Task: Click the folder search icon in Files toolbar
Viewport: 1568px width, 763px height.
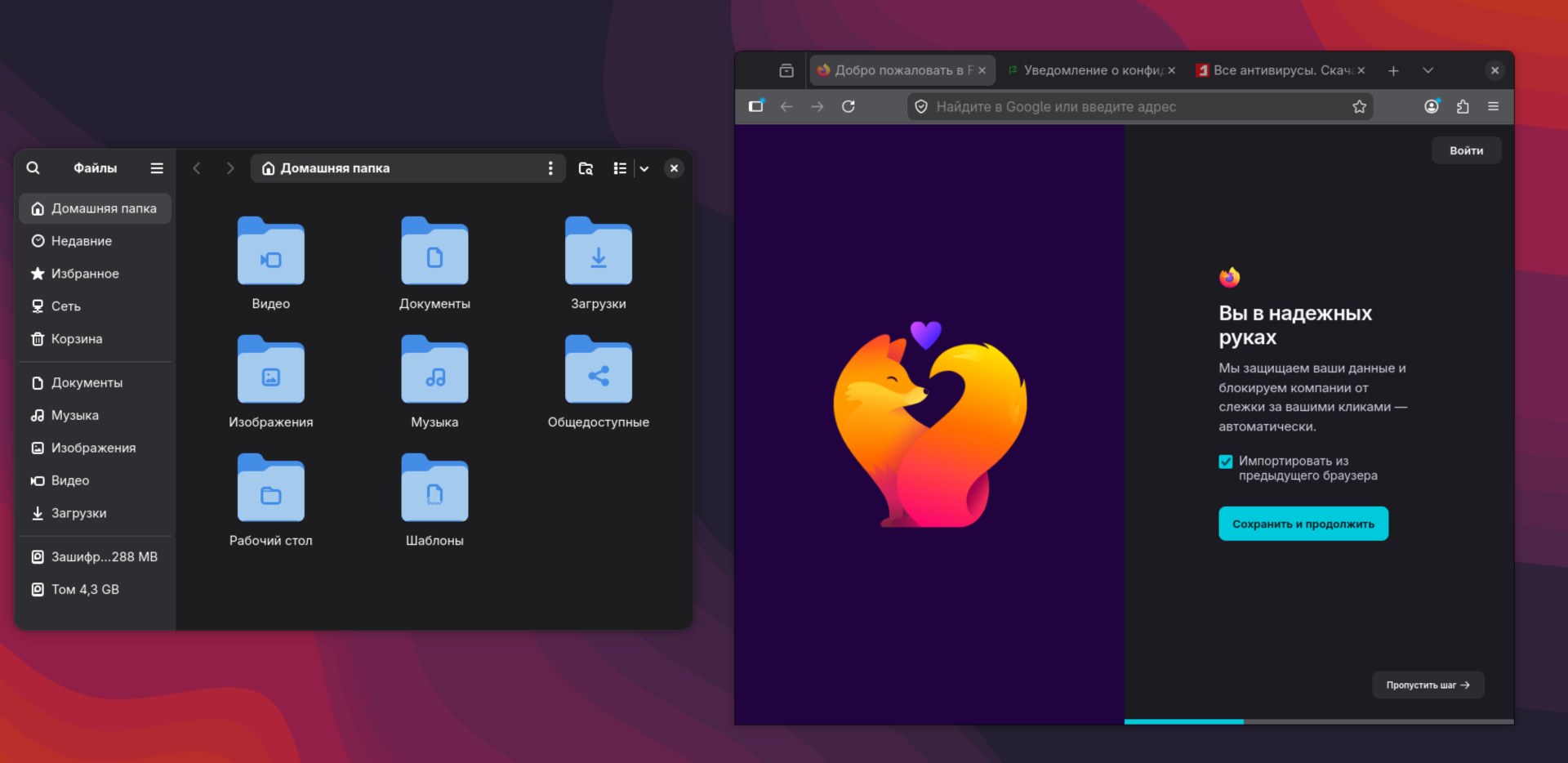Action: tap(586, 168)
